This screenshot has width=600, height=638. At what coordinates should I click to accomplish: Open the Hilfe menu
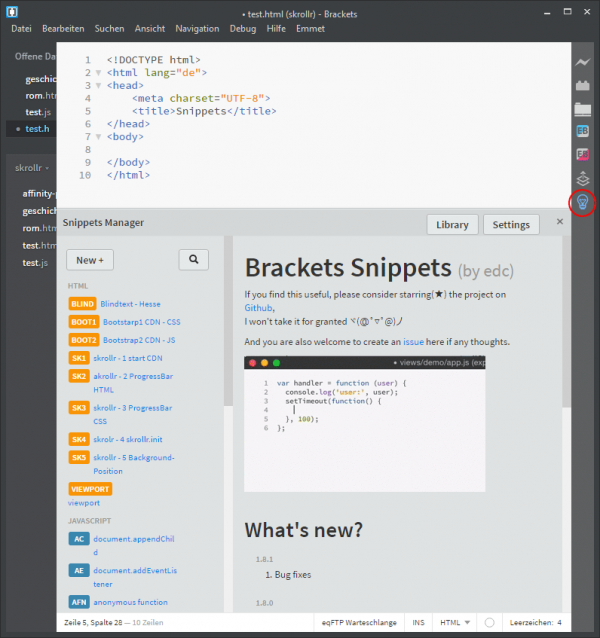point(276,28)
